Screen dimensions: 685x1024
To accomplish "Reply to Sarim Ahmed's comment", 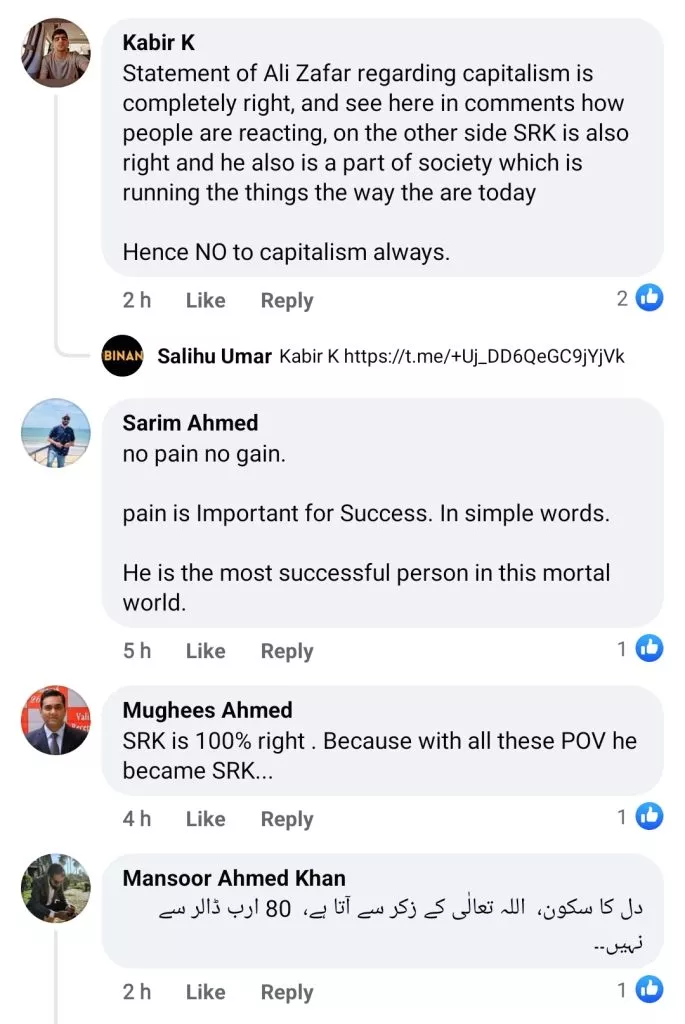I will click(287, 651).
